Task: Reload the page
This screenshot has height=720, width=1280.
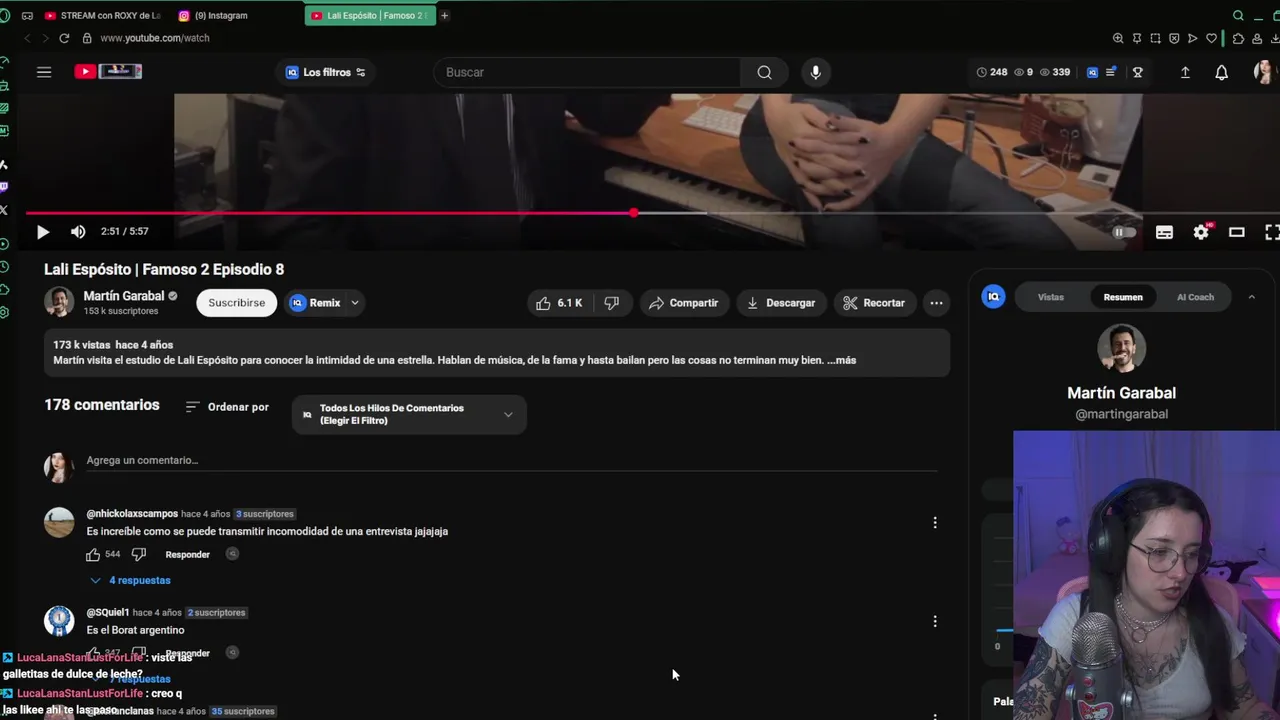Action: 64,38
